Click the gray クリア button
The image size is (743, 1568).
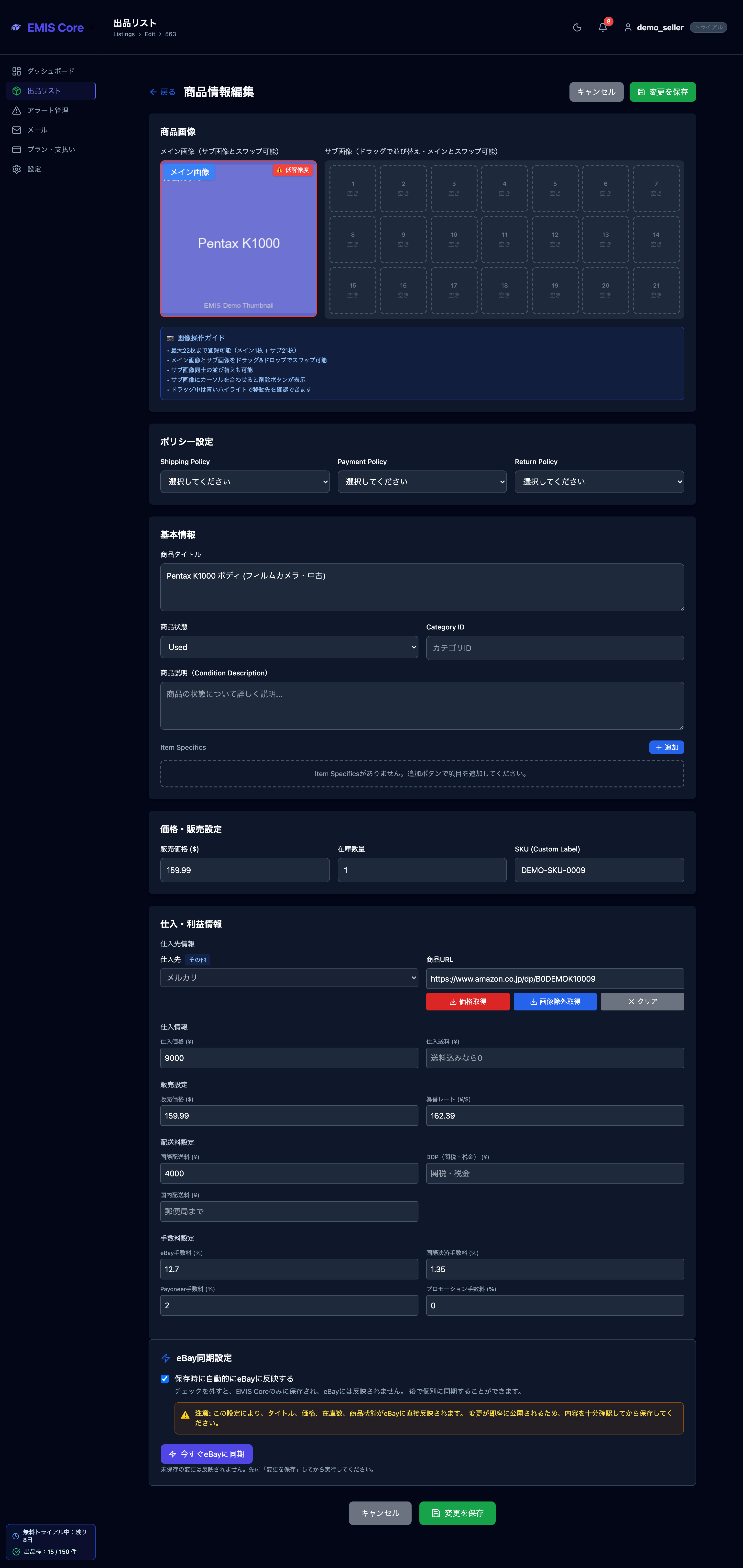(x=643, y=1001)
